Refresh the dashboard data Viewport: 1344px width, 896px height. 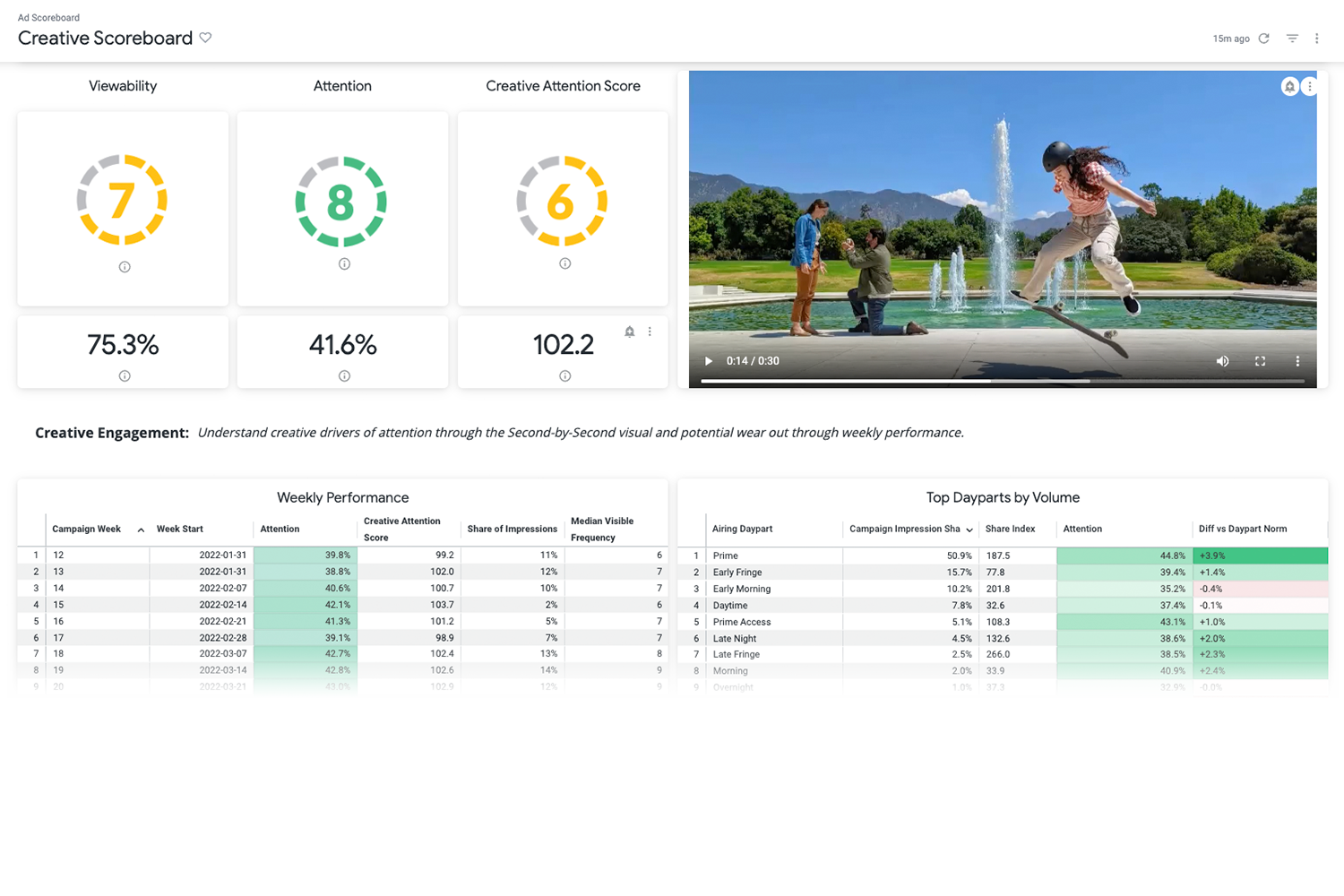tap(1263, 39)
